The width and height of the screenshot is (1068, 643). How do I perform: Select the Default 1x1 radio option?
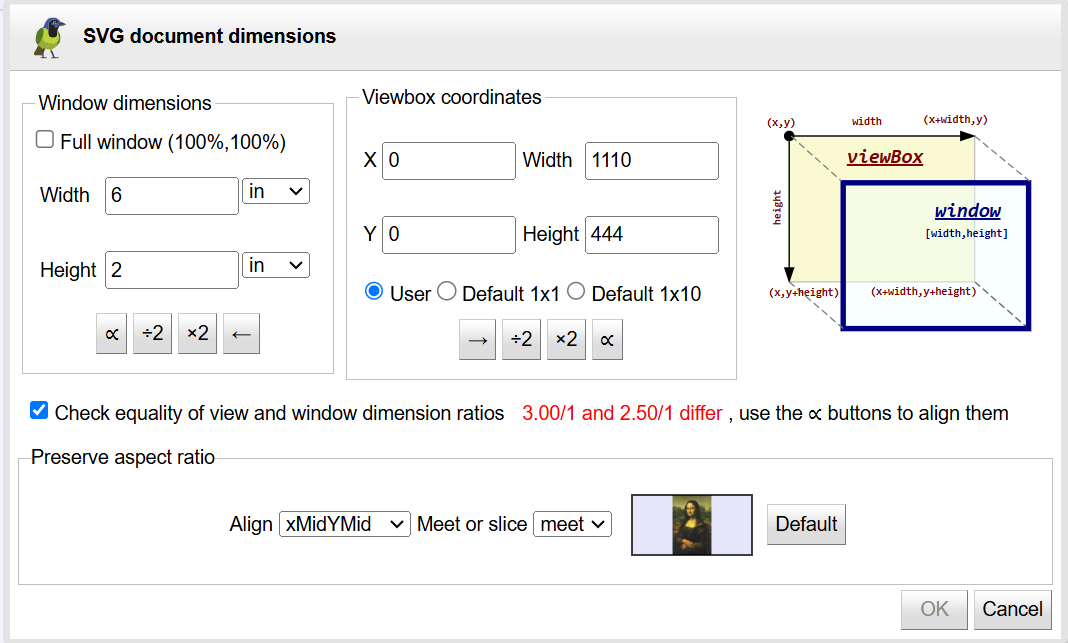pyautogui.click(x=447, y=292)
